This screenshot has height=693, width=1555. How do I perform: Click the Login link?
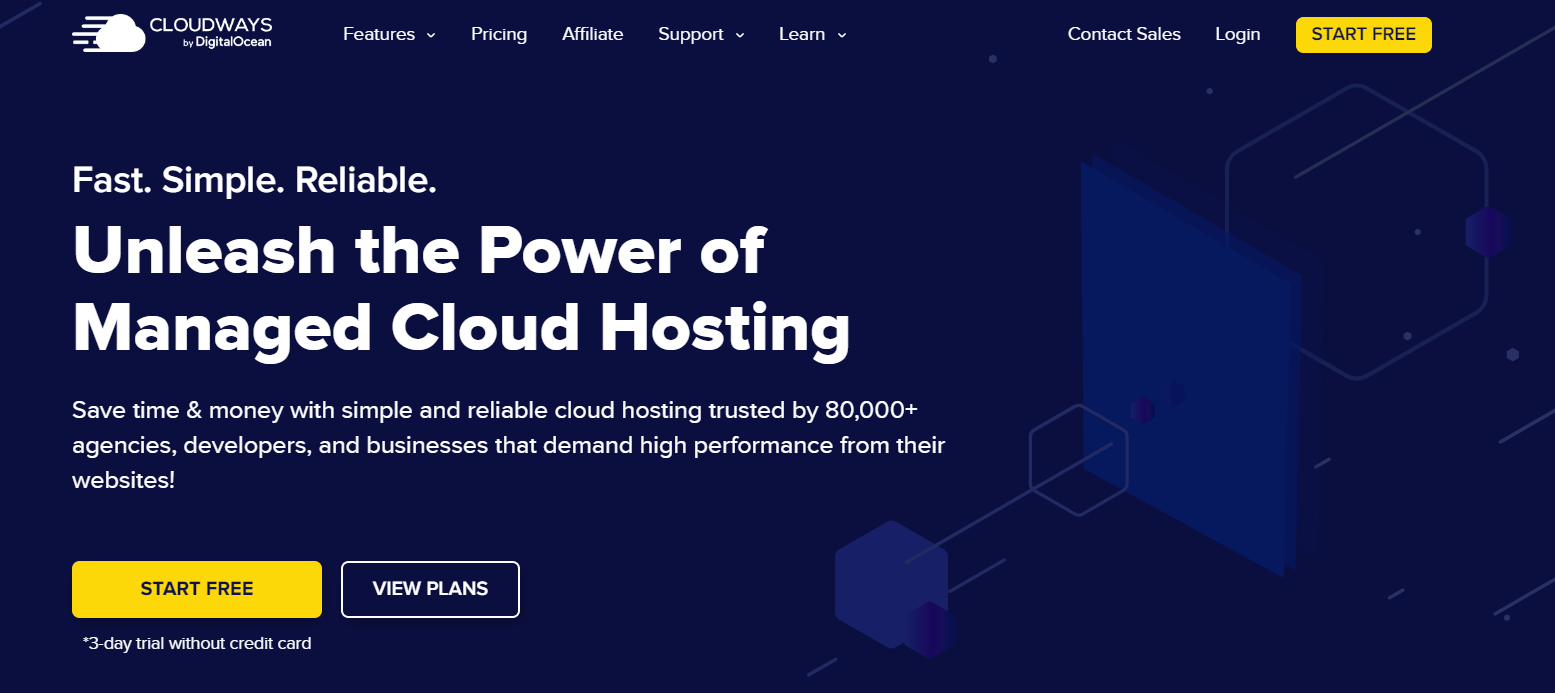click(x=1237, y=34)
